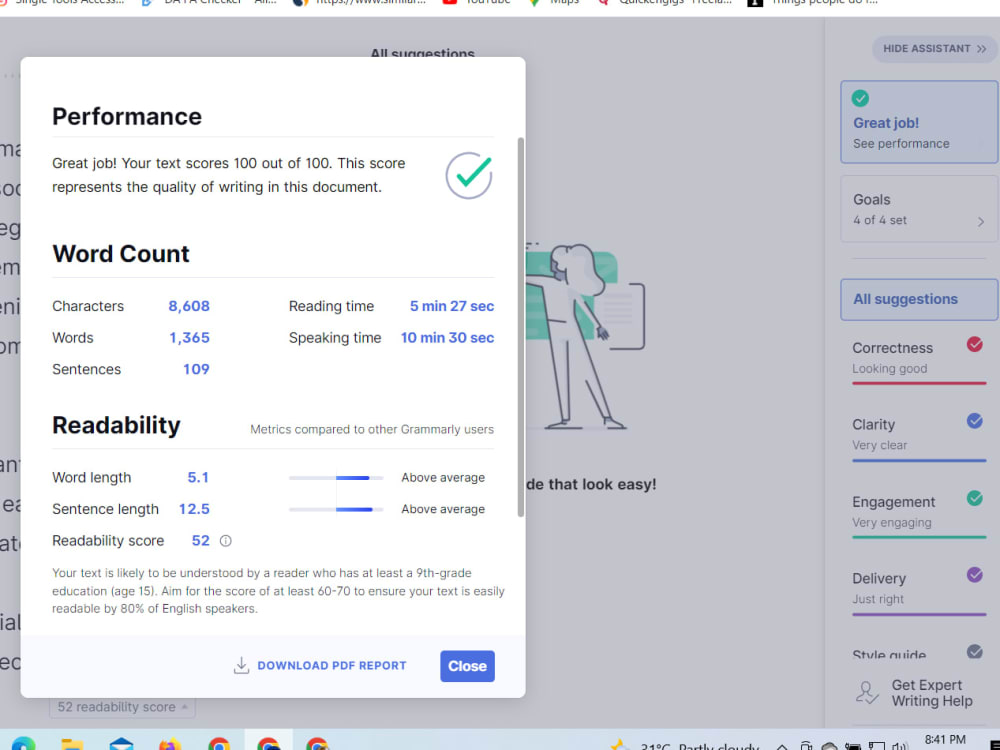Click the double-chevron on Hide Assistant
1000x750 pixels.
981,48
